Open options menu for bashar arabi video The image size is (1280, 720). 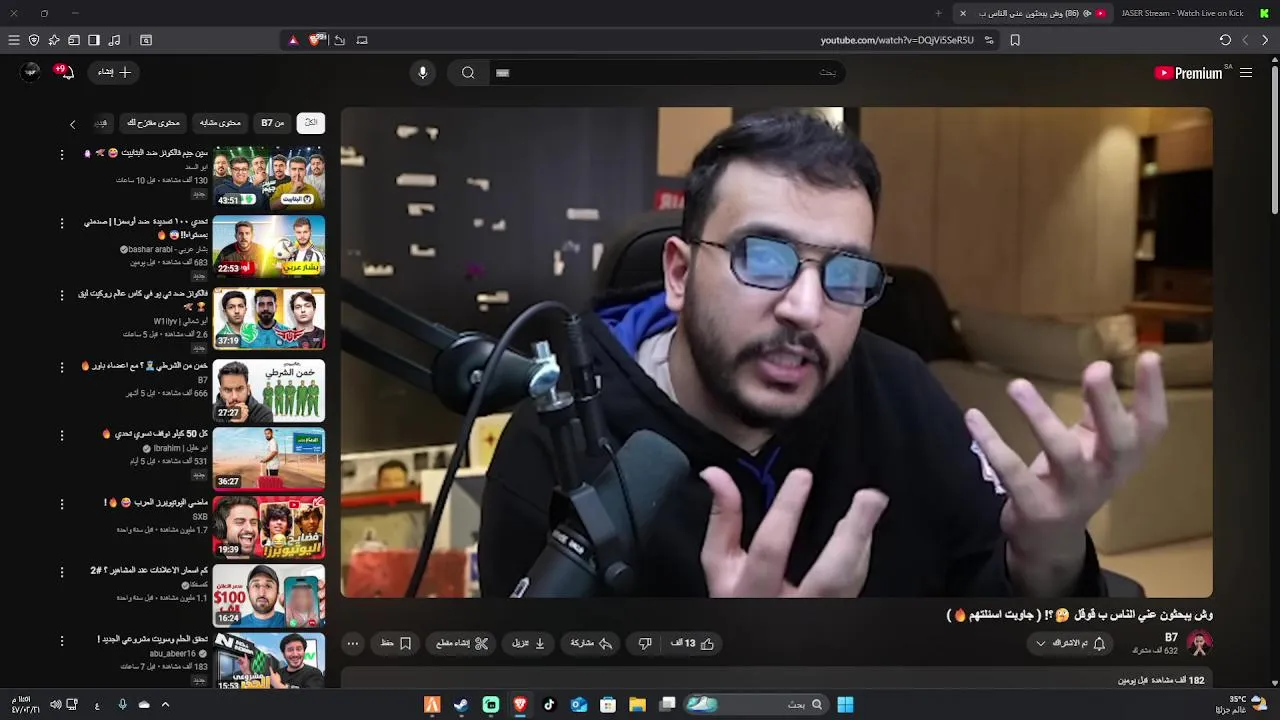coord(62,223)
